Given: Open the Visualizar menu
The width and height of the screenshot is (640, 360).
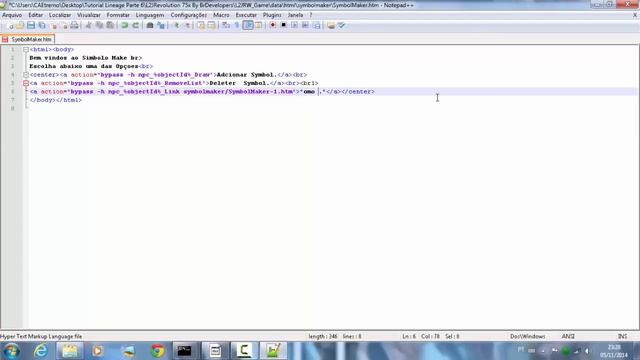Looking at the screenshot, I should coord(89,15).
